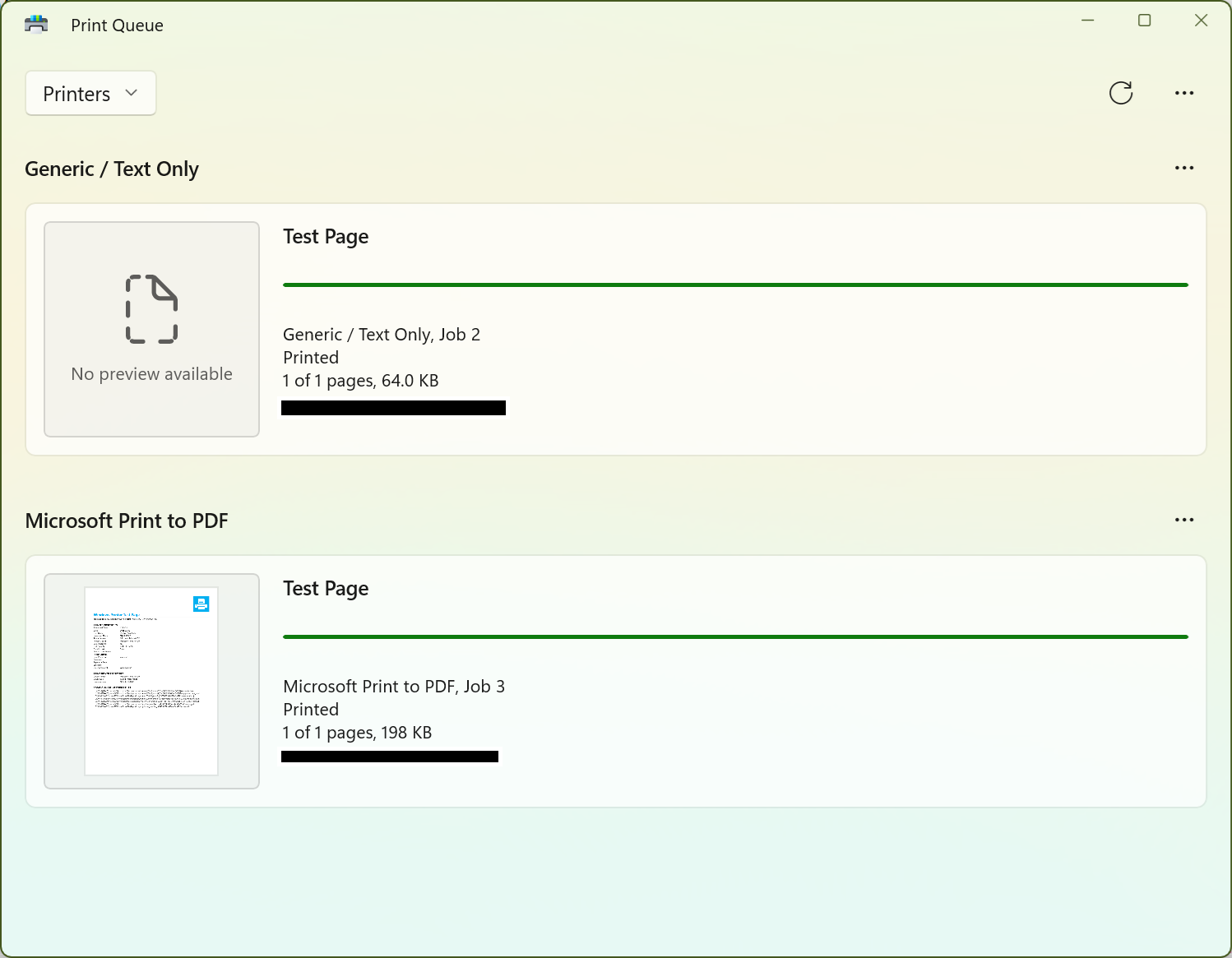Click the blue printer icon in PDF preview
The width and height of the screenshot is (1232, 958).
coord(201,604)
